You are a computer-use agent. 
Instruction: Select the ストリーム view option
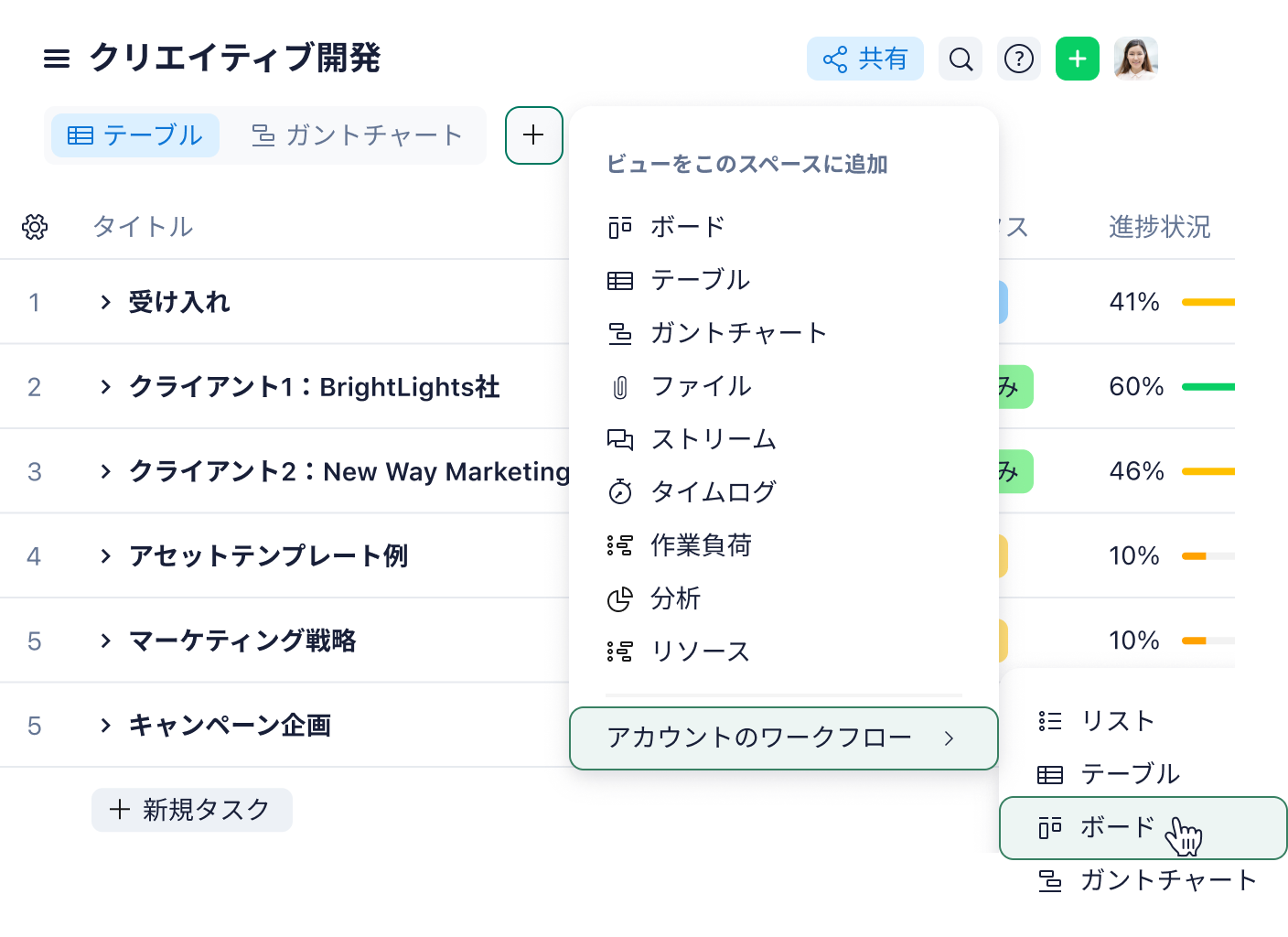(714, 439)
